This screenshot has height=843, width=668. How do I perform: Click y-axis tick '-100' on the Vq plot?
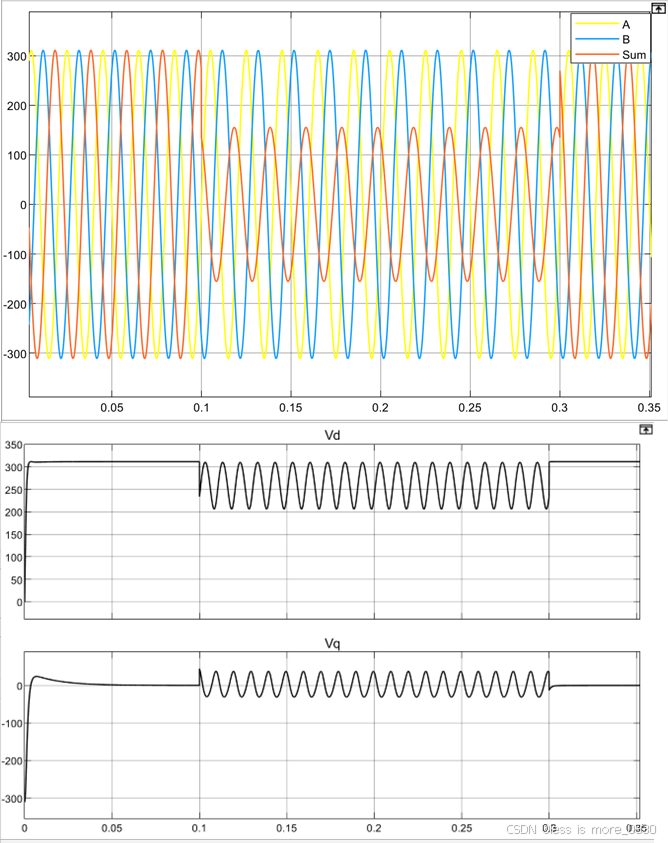(x=12, y=724)
